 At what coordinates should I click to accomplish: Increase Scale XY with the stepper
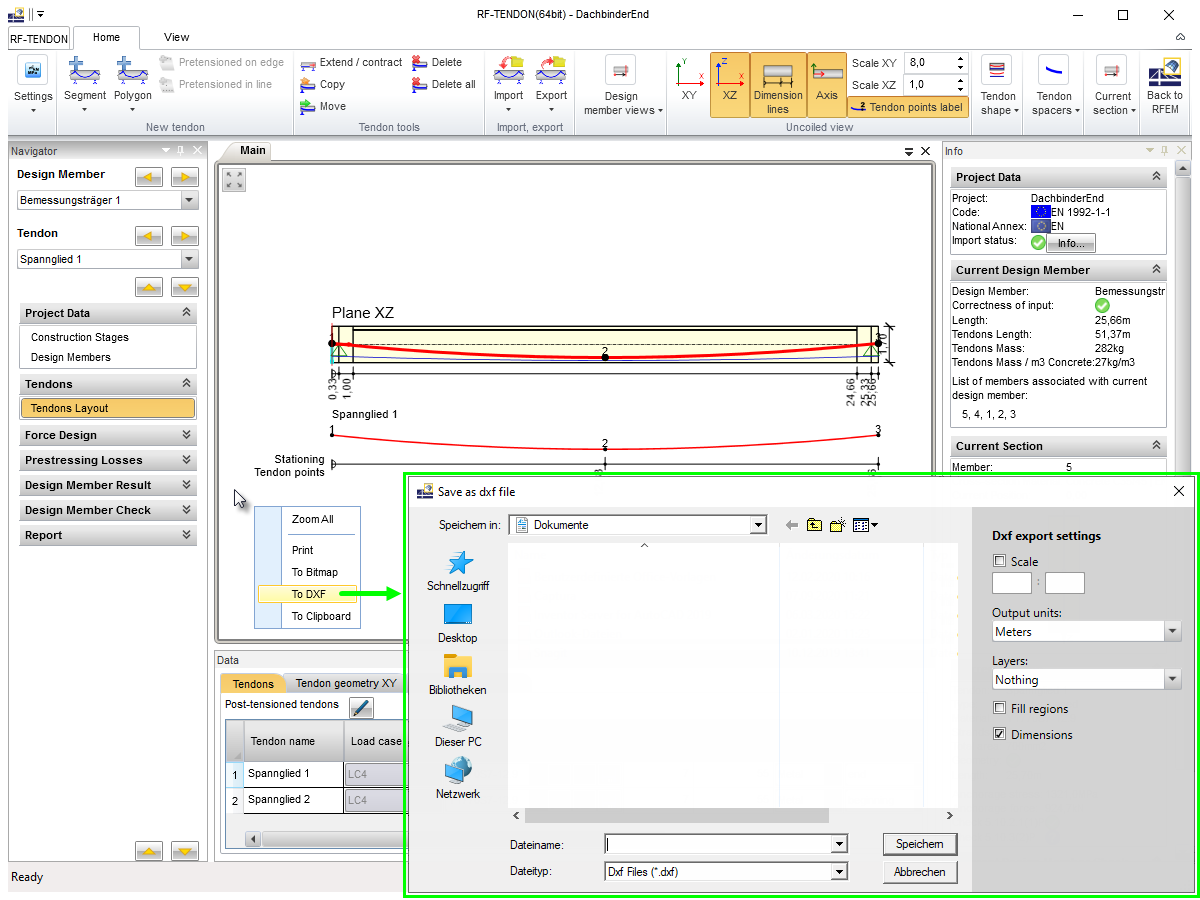click(958, 58)
